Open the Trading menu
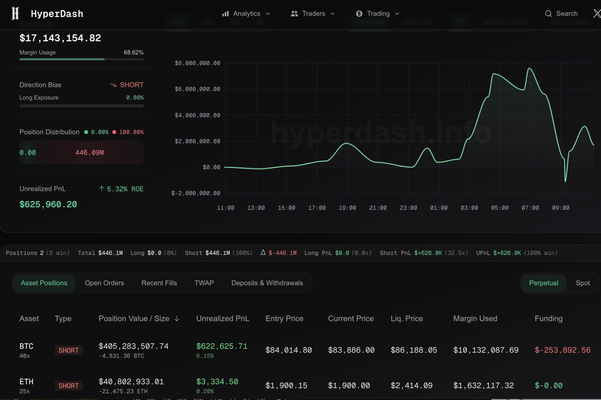 click(378, 13)
